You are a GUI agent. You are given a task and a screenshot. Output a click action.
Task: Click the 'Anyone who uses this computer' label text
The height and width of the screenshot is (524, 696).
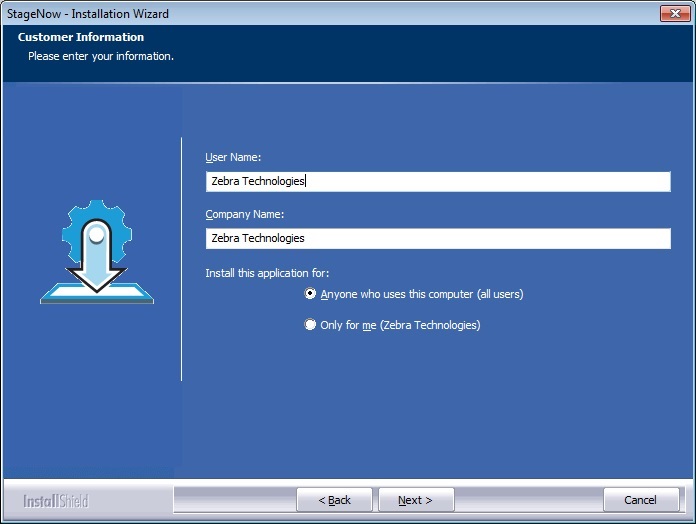[421, 294]
